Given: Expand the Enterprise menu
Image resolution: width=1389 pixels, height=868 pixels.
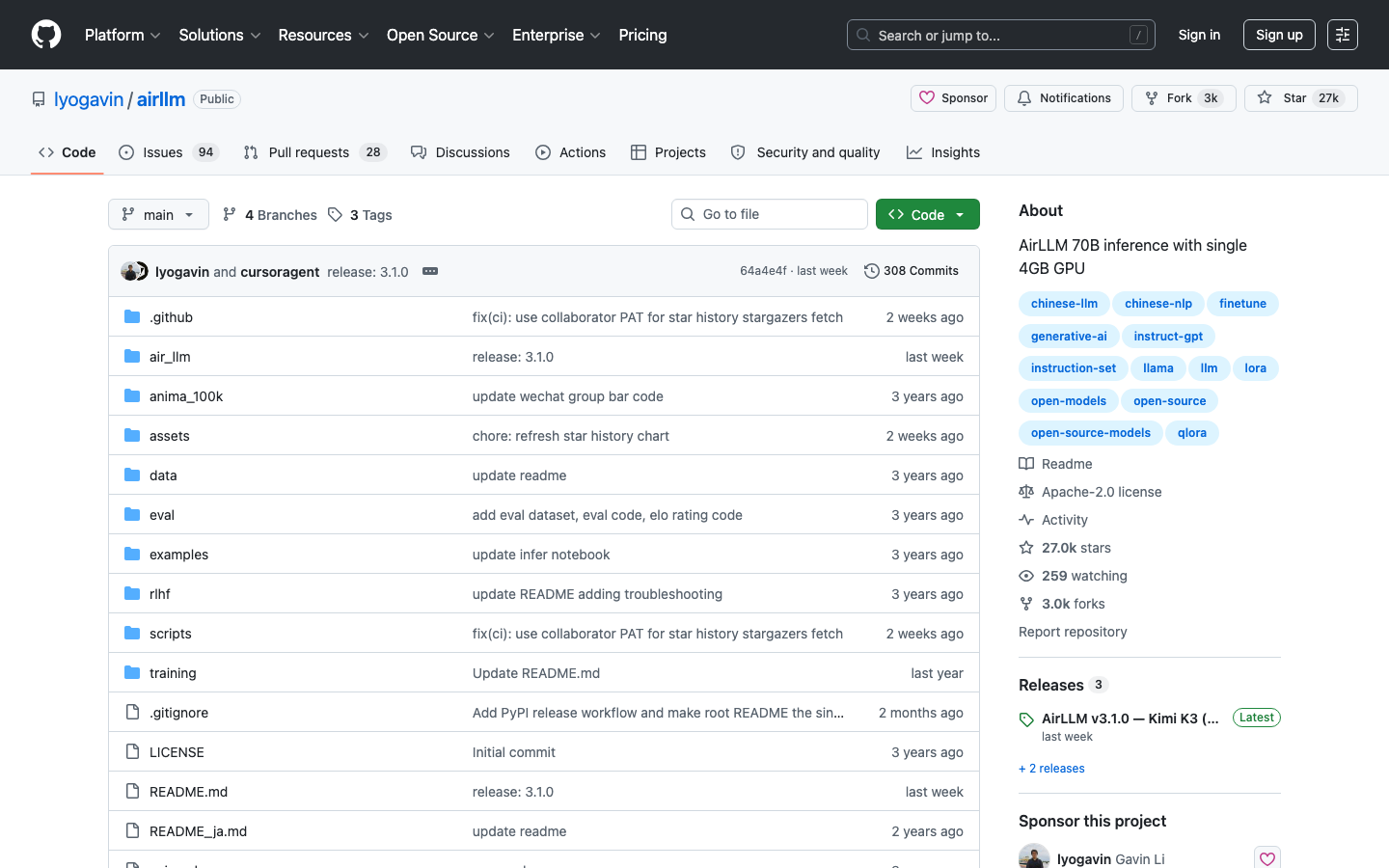Looking at the screenshot, I should click(557, 35).
